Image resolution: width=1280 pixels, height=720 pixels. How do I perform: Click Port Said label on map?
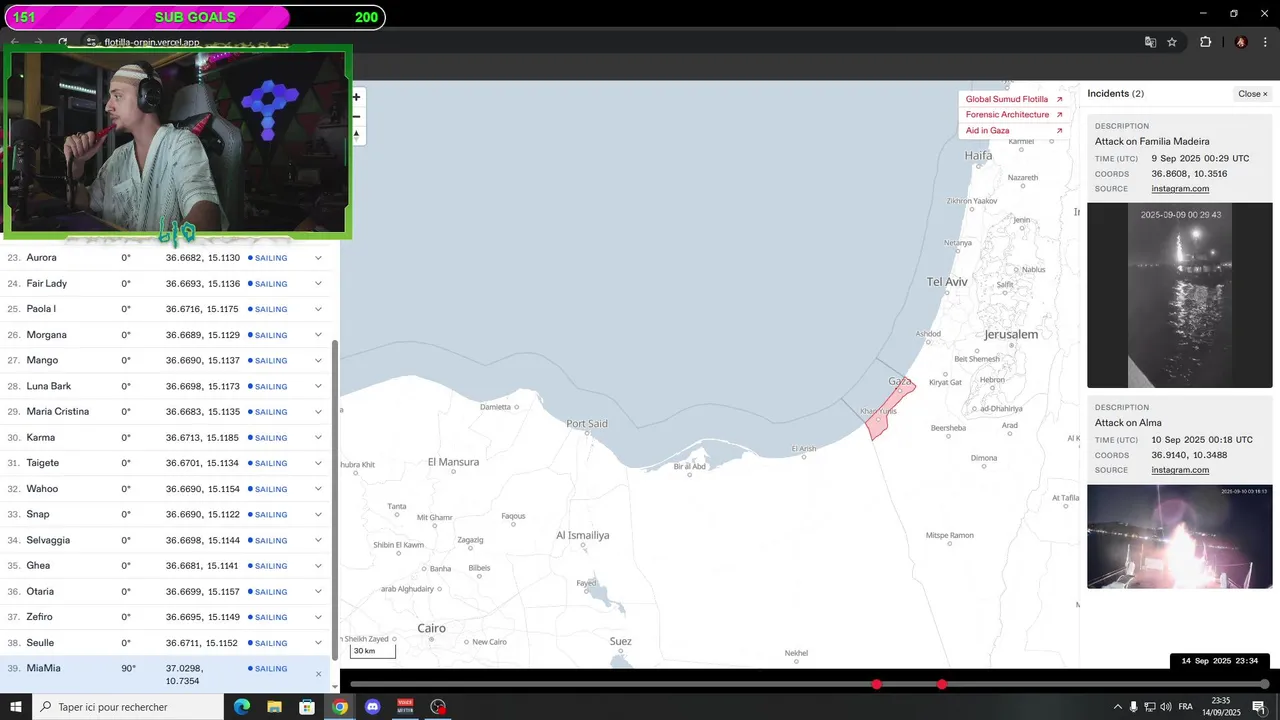click(x=587, y=424)
